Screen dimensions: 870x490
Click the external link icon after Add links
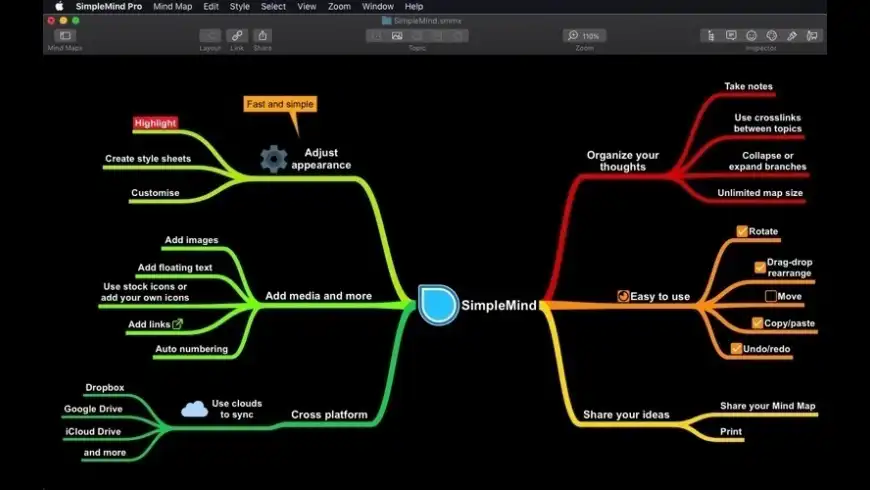pyautogui.click(x=178, y=324)
